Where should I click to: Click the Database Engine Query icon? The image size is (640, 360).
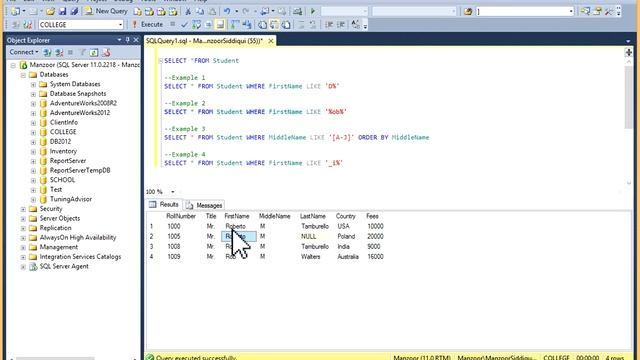[137, 11]
